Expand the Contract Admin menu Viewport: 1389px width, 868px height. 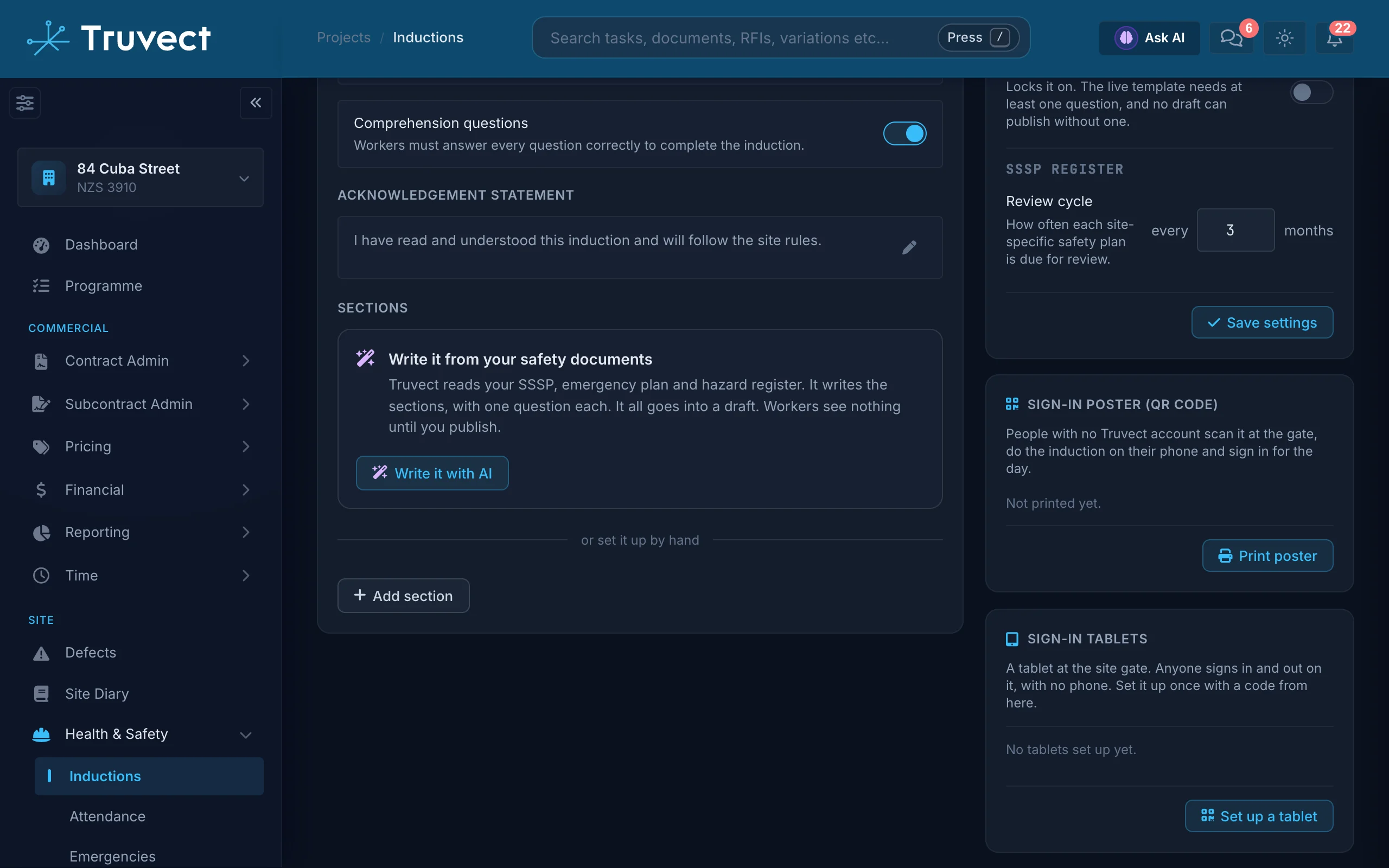(141, 361)
